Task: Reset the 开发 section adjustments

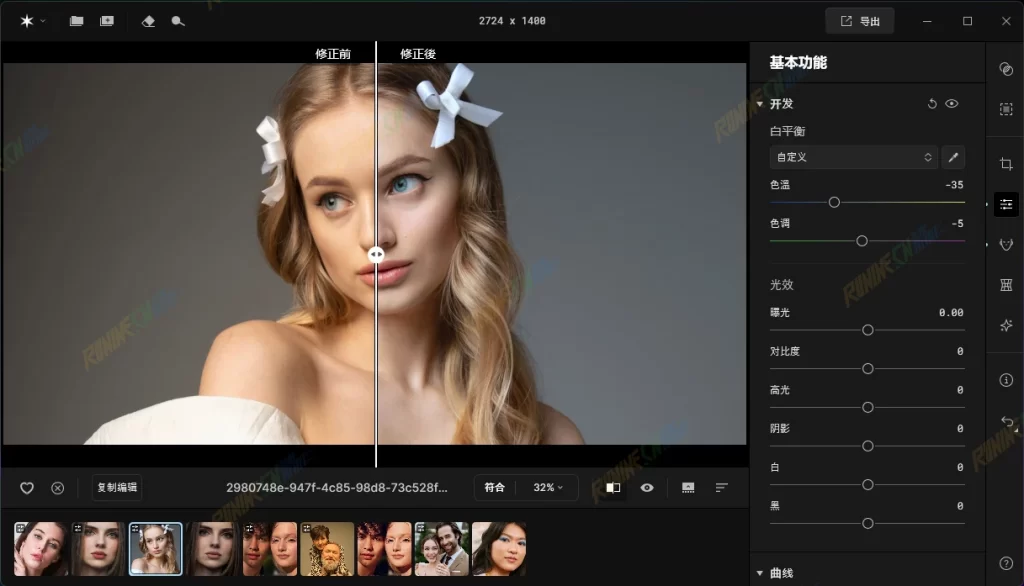Action: [932, 104]
